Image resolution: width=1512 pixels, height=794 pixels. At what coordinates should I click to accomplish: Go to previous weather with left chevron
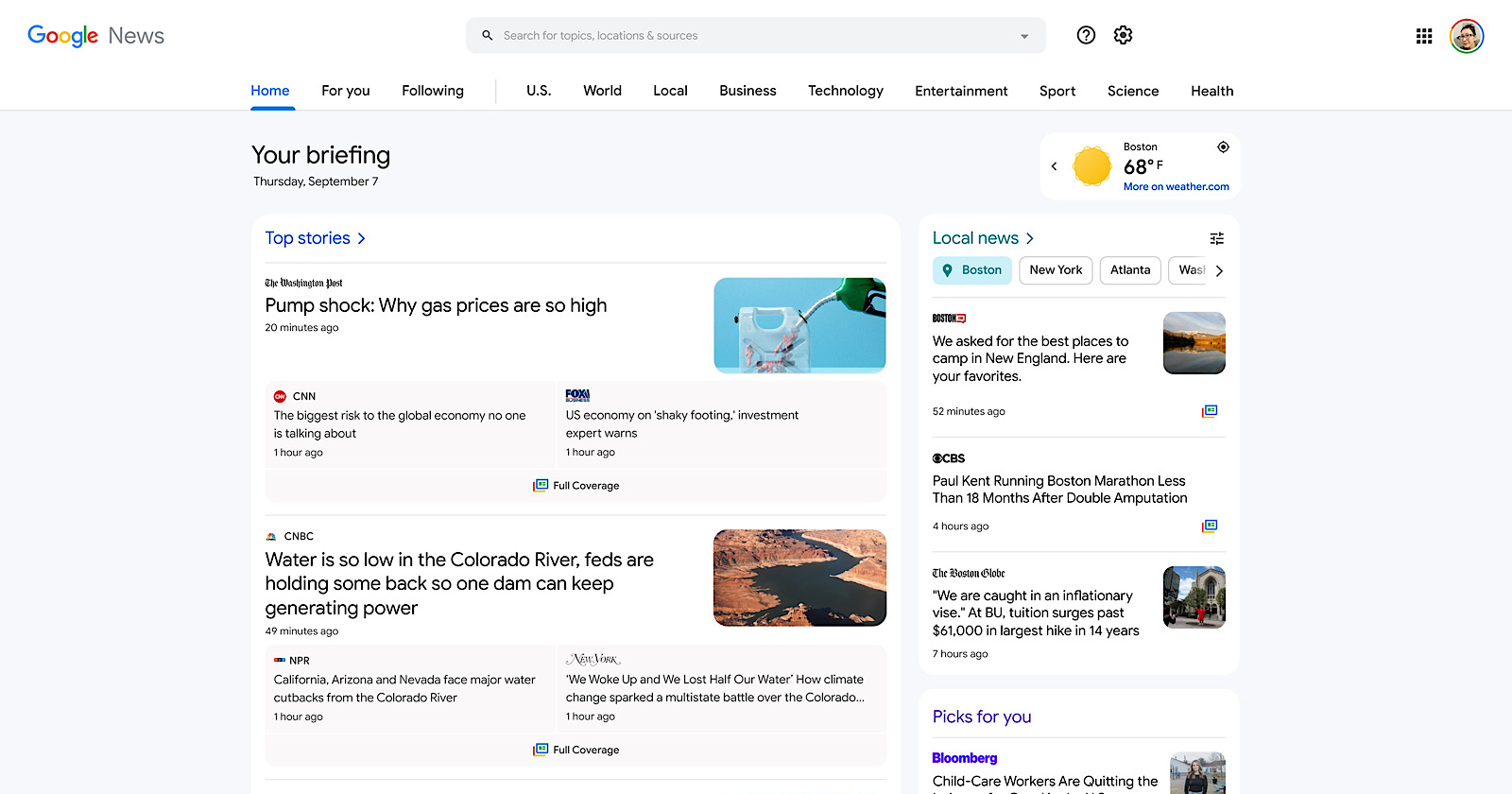point(1055,166)
